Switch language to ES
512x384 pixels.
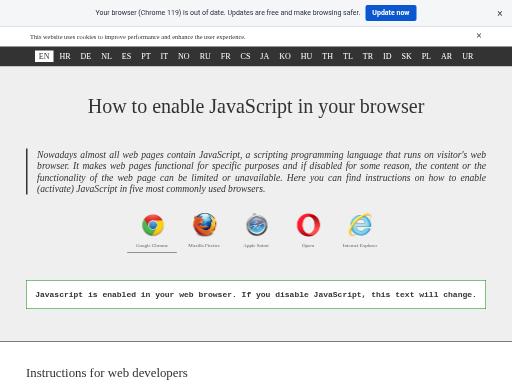[x=126, y=56]
